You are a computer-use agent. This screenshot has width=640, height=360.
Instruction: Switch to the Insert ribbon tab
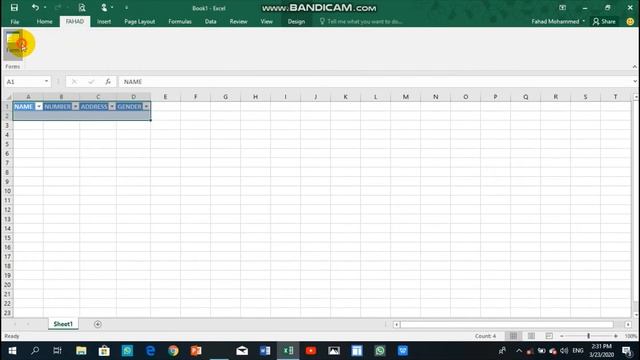pos(104,22)
